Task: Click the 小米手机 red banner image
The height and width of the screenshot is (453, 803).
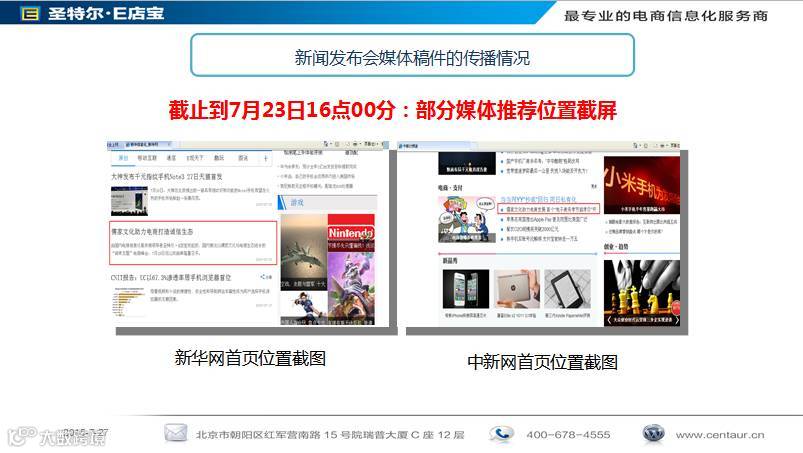Action: [642, 185]
